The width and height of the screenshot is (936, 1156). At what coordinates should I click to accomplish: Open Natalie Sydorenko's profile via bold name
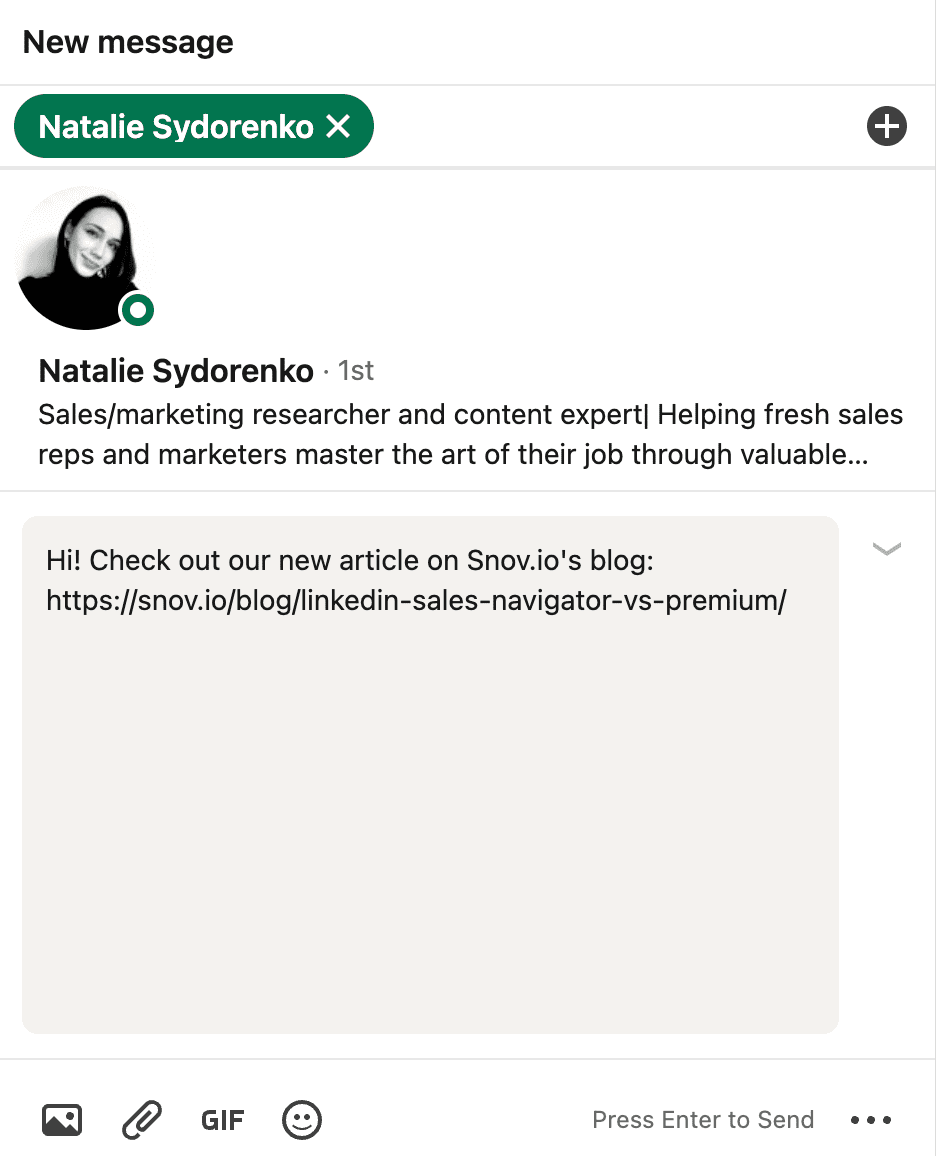tap(176, 372)
